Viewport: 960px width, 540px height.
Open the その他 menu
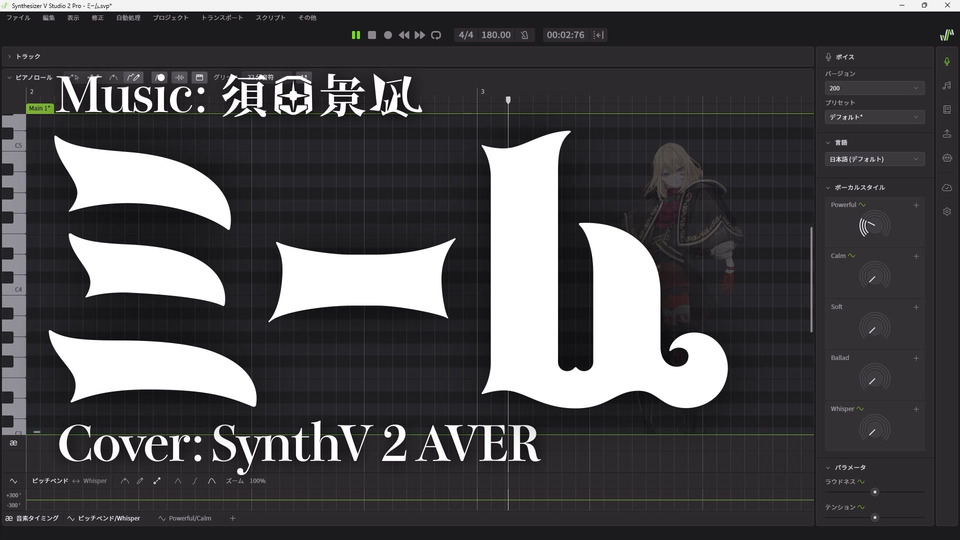tap(307, 18)
